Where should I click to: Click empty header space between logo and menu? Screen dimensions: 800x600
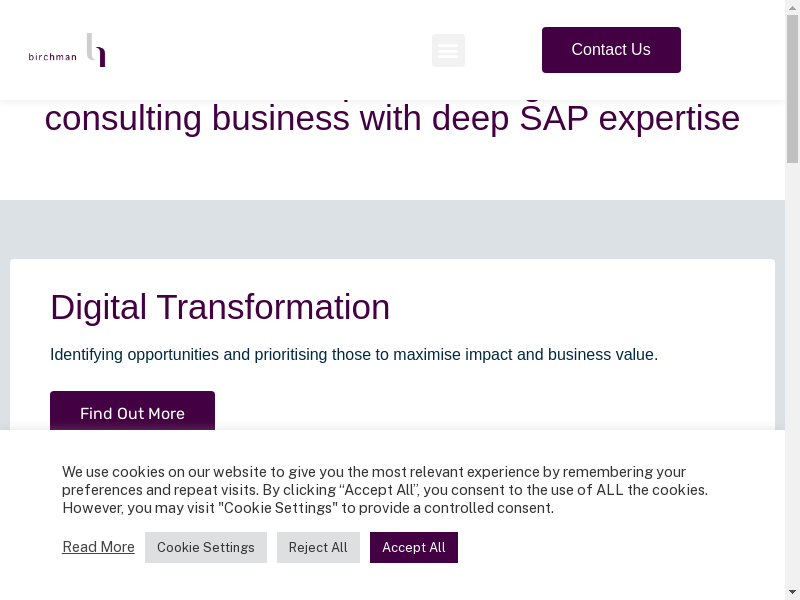click(x=270, y=50)
